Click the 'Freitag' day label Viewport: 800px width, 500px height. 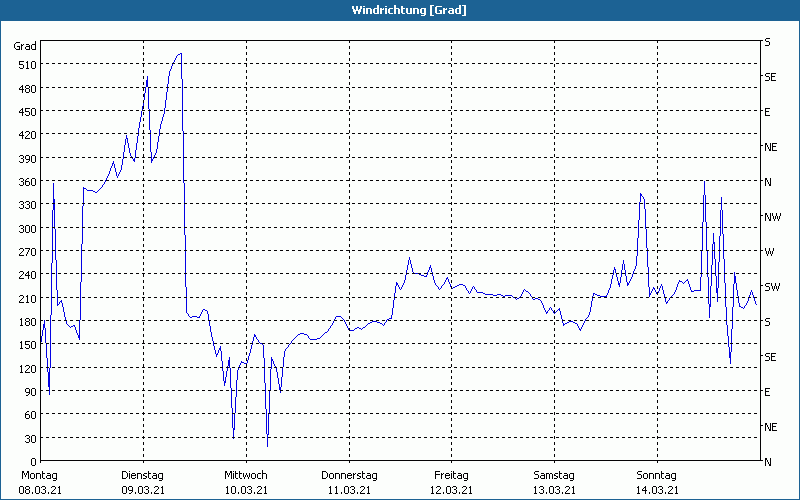451,476
